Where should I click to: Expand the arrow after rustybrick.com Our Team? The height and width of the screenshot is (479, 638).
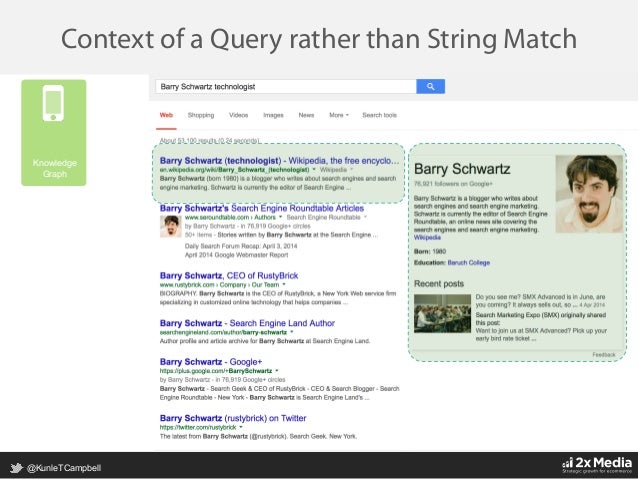pos(284,284)
